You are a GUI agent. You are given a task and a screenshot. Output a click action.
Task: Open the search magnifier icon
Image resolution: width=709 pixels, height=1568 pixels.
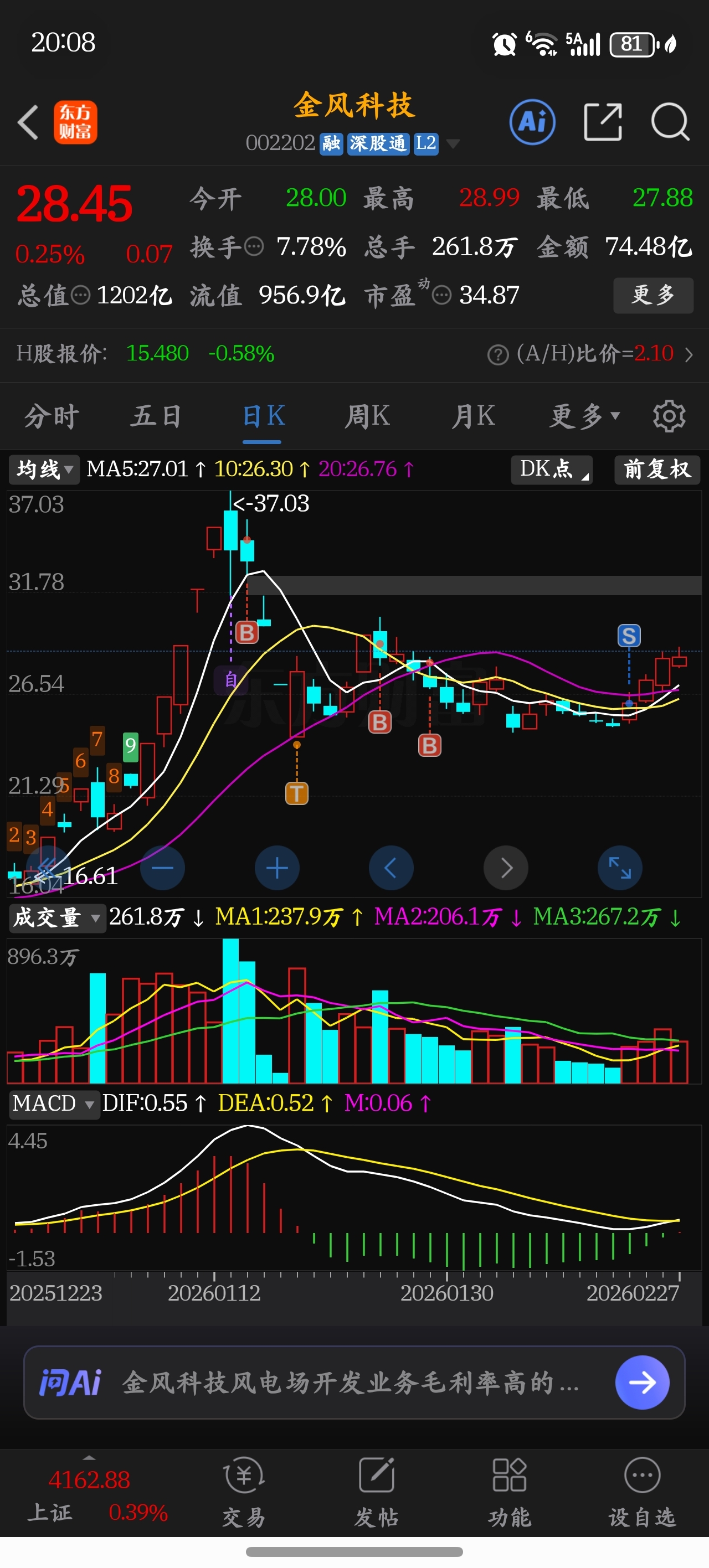pyautogui.click(x=670, y=122)
